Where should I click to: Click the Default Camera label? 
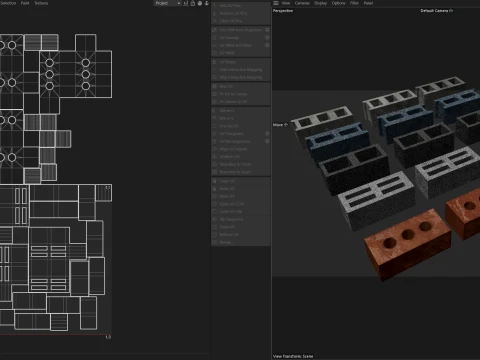[437, 11]
